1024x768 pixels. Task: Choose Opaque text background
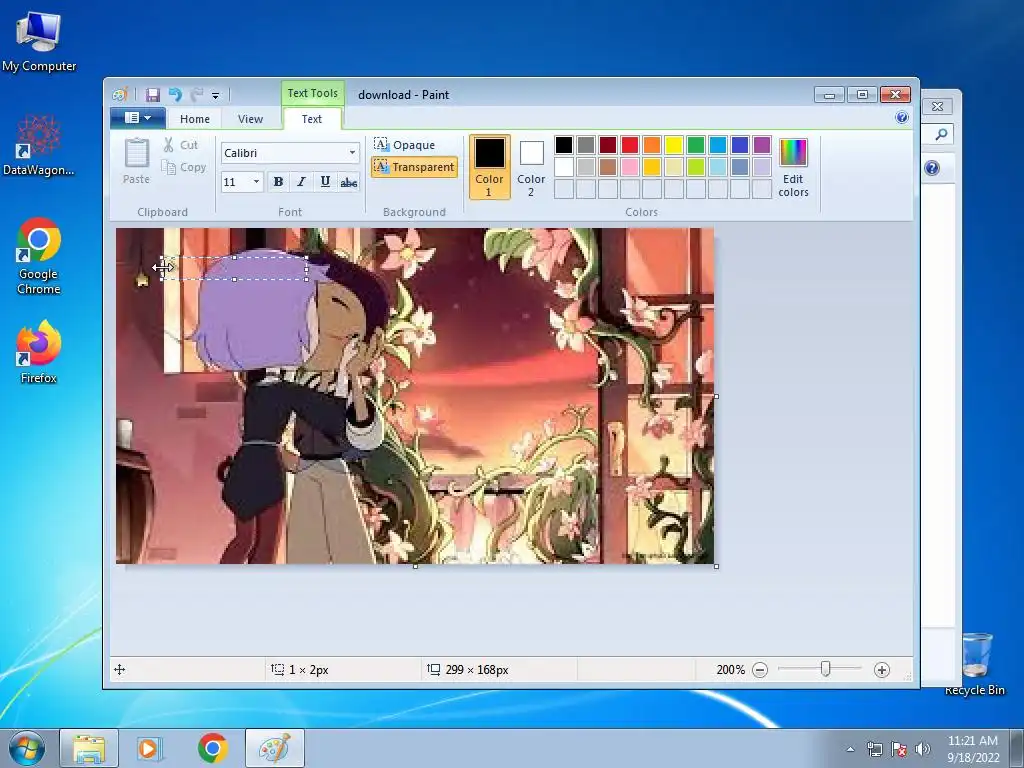[404, 144]
